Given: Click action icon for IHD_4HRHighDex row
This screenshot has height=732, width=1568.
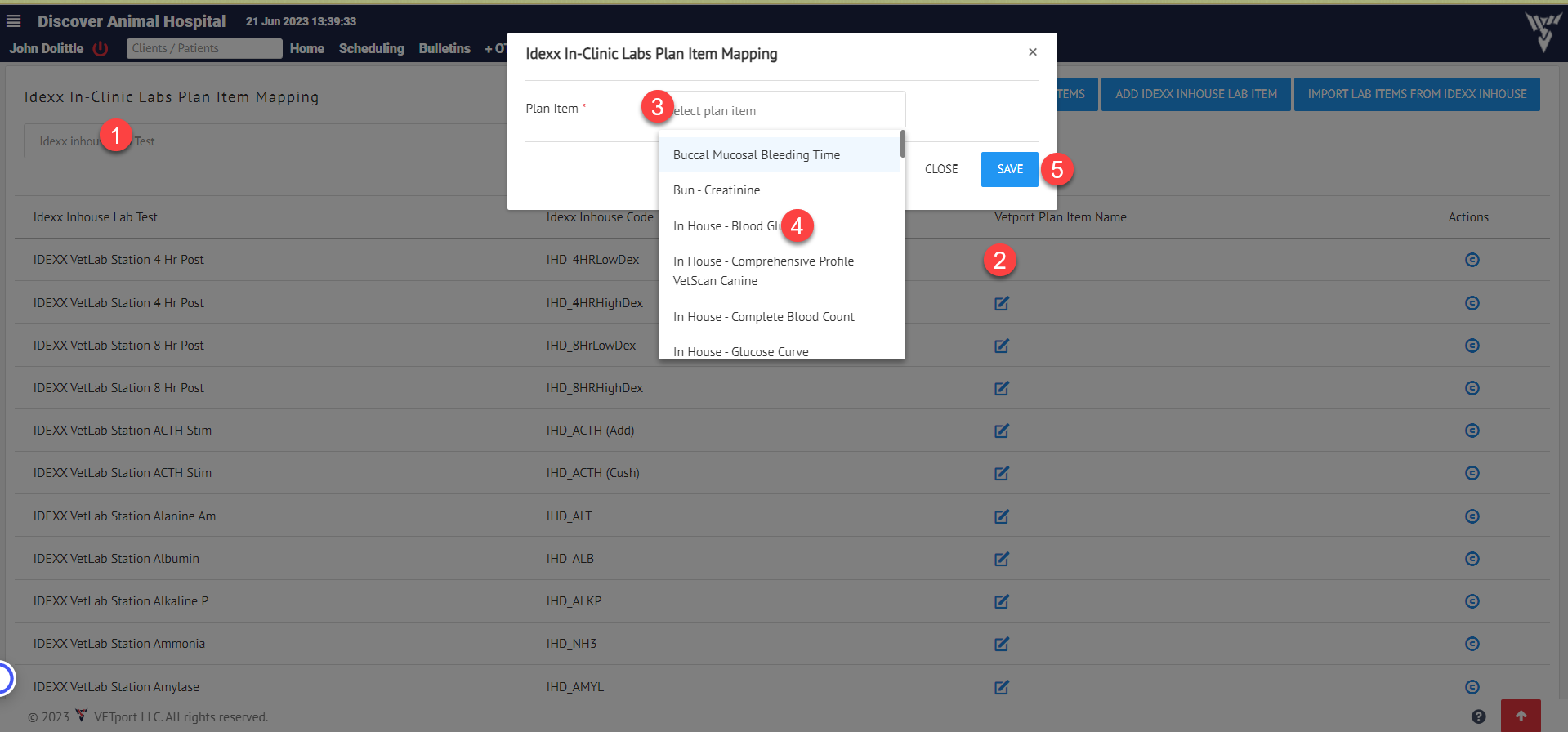Looking at the screenshot, I should pyautogui.click(x=1472, y=303).
